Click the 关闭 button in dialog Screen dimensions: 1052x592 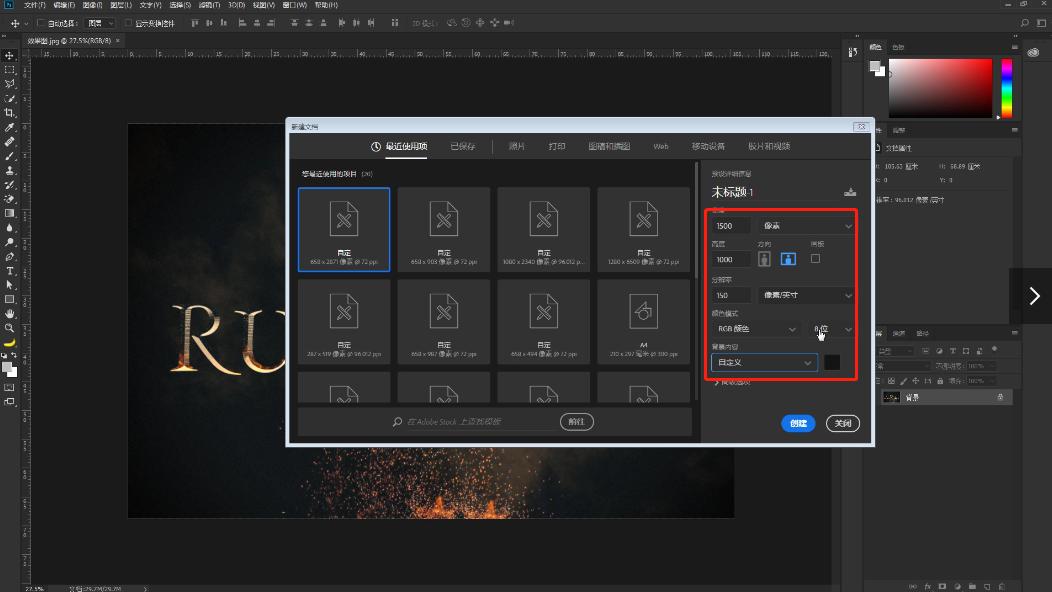coord(842,423)
